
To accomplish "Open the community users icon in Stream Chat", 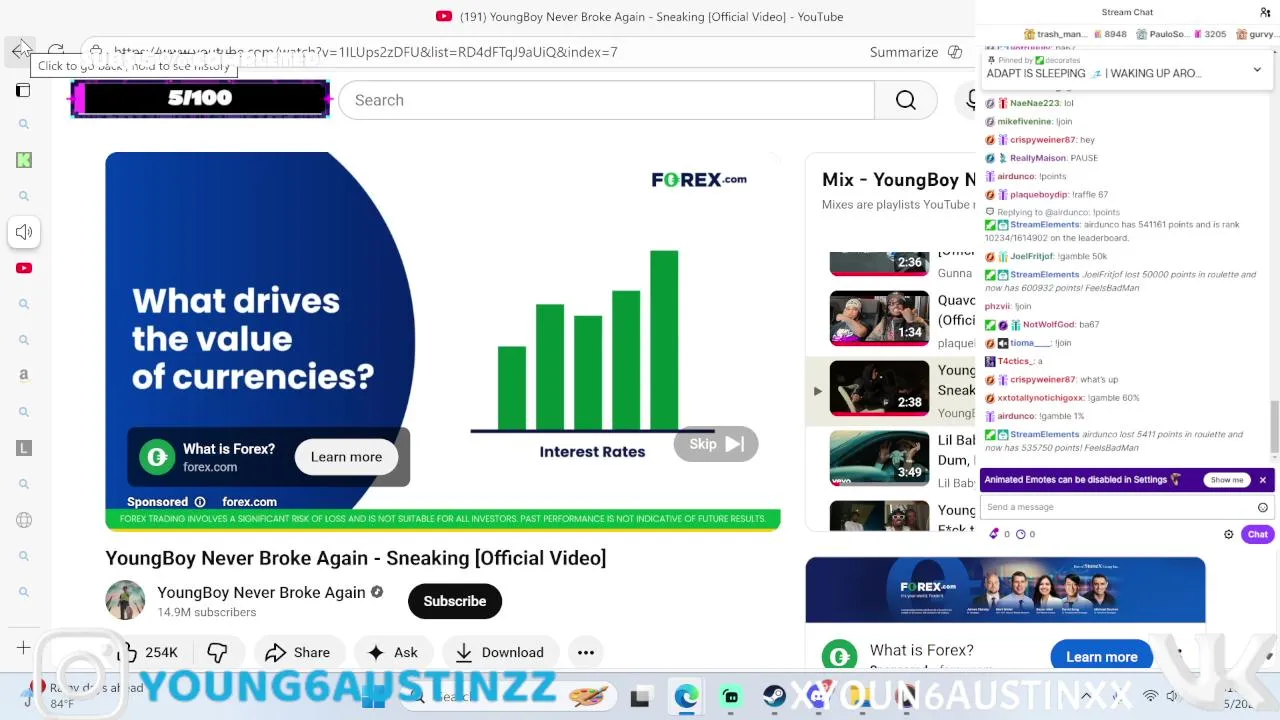I will tap(1265, 12).
